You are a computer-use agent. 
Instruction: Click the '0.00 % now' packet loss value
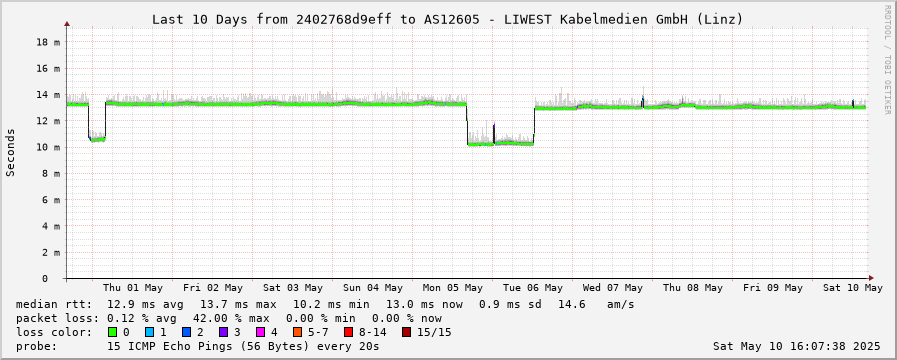407,318
